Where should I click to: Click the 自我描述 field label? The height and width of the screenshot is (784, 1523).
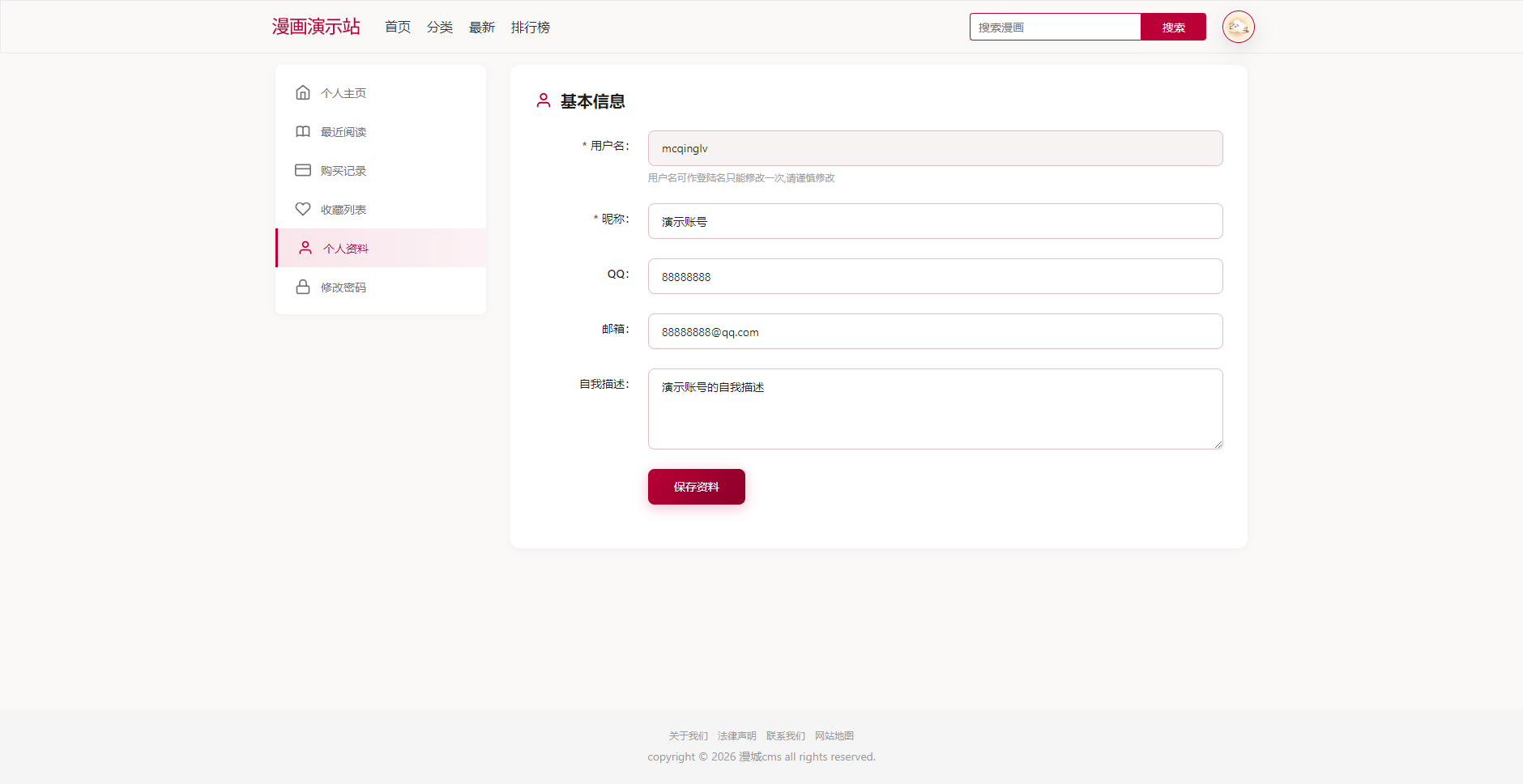(x=604, y=384)
